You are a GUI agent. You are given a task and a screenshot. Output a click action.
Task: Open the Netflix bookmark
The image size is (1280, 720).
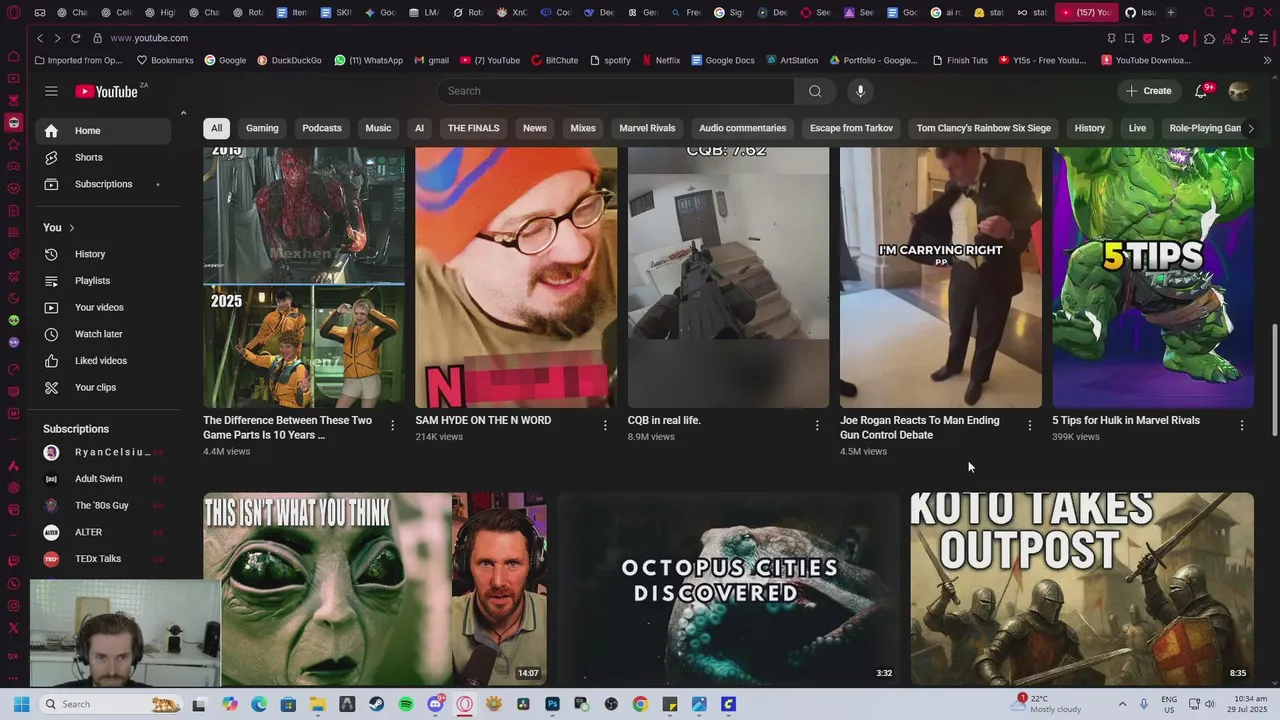pyautogui.click(x=661, y=60)
